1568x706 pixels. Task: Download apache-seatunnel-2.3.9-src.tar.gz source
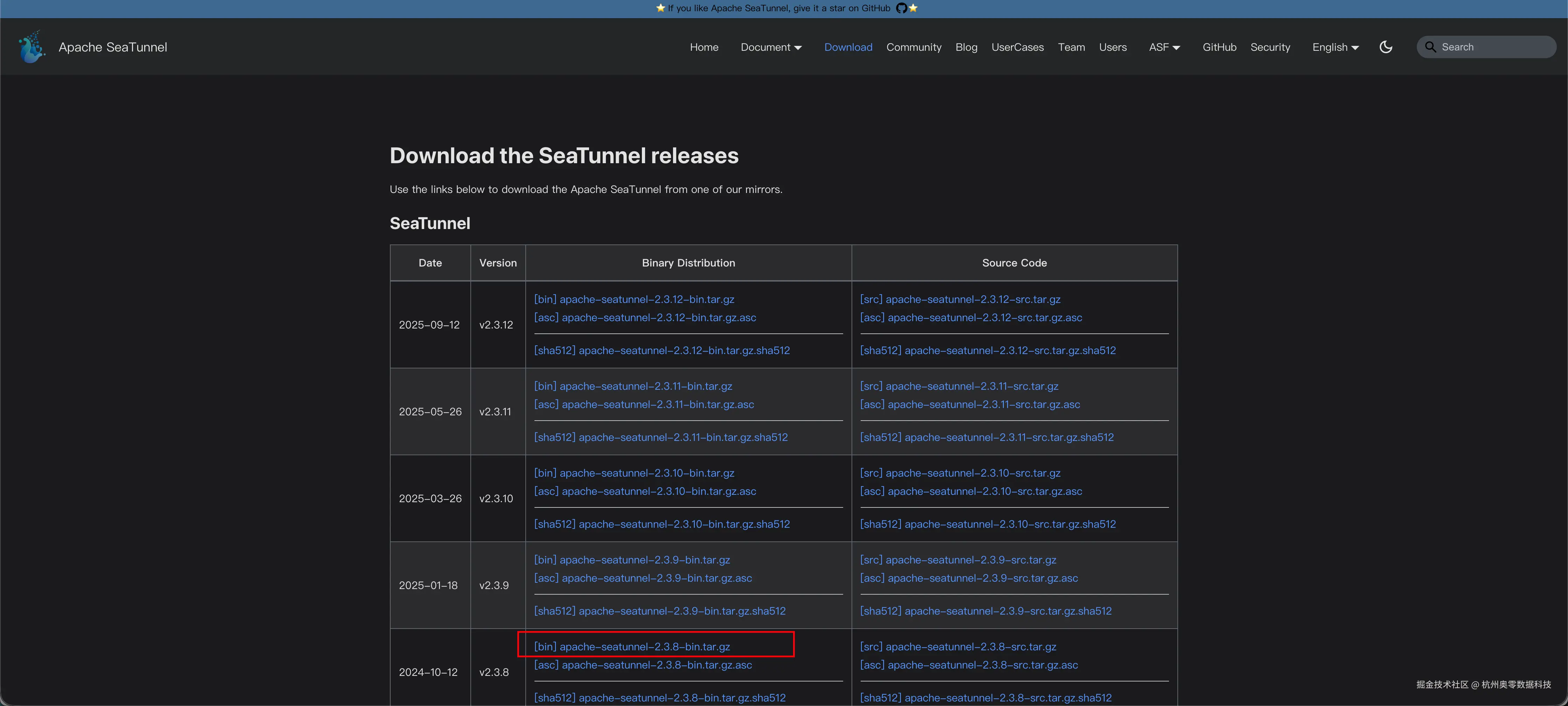tap(958, 560)
